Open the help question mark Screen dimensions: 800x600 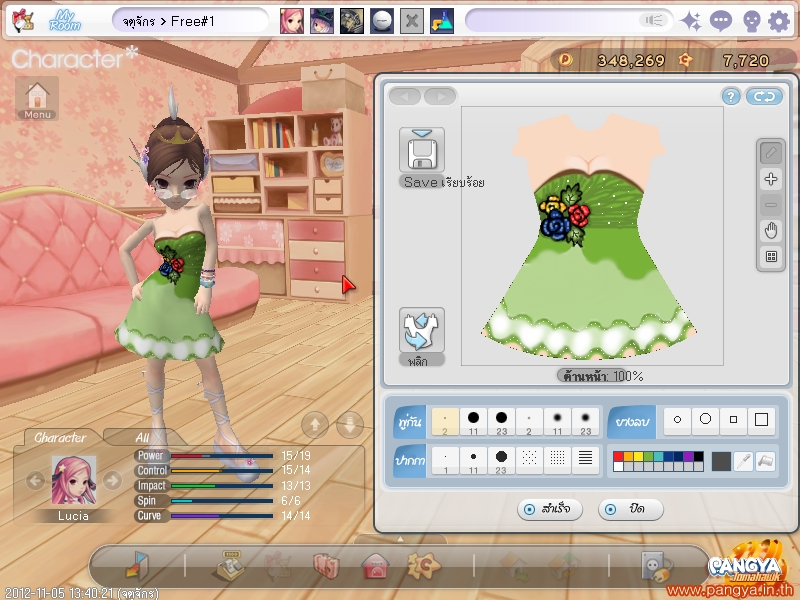pyautogui.click(x=731, y=96)
